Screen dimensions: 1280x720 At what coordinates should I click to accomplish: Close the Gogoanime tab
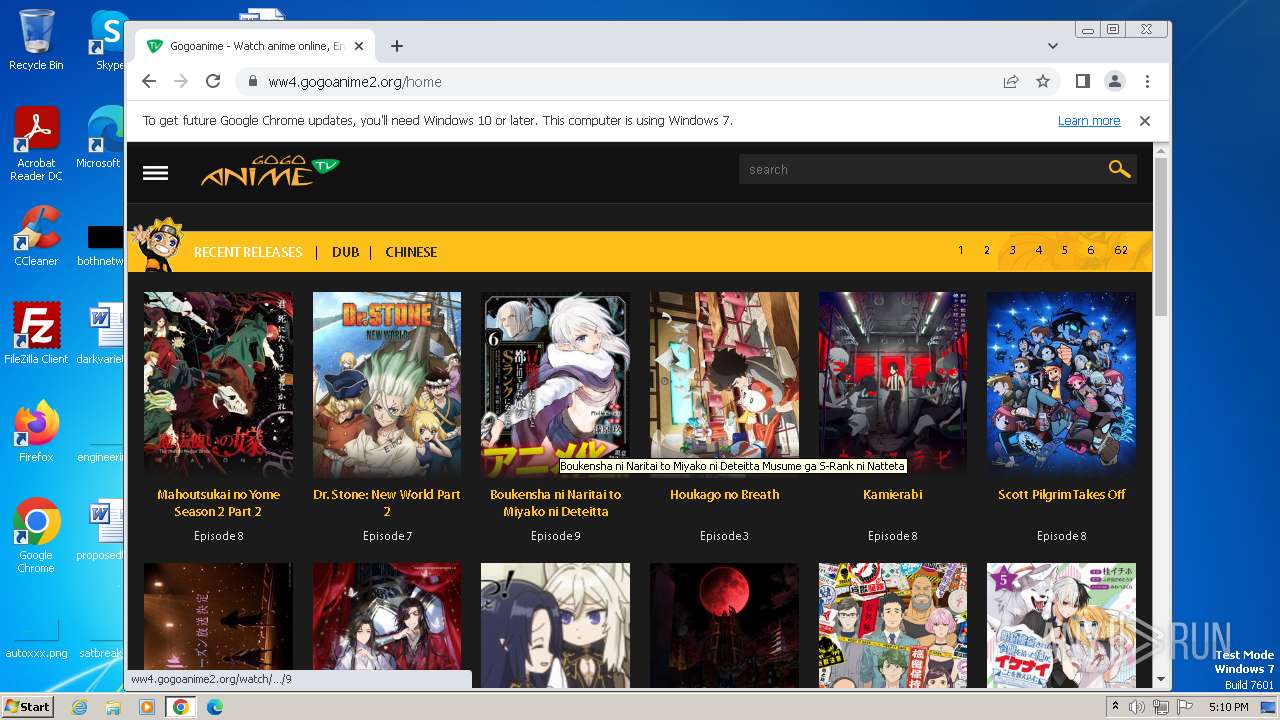359,46
